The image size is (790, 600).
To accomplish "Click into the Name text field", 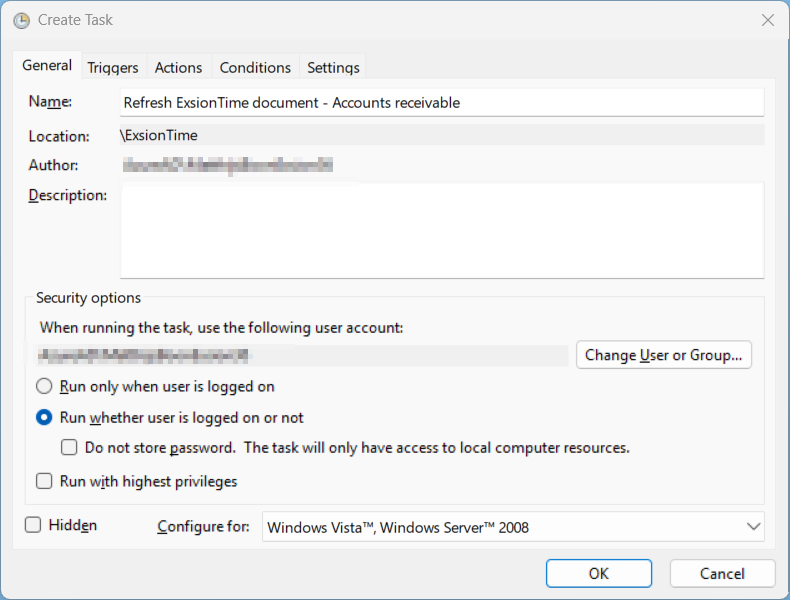I will (441, 102).
